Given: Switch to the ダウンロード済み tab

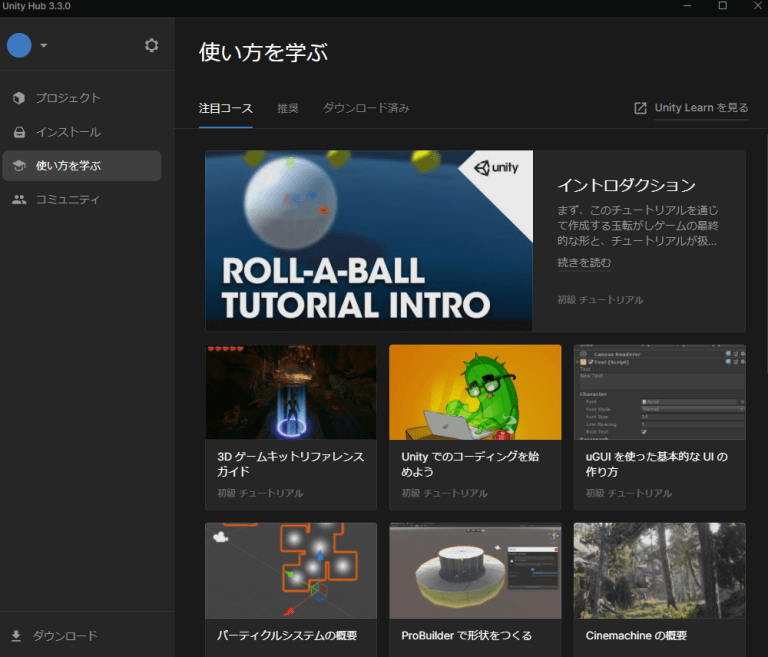Looking at the screenshot, I should (366, 108).
